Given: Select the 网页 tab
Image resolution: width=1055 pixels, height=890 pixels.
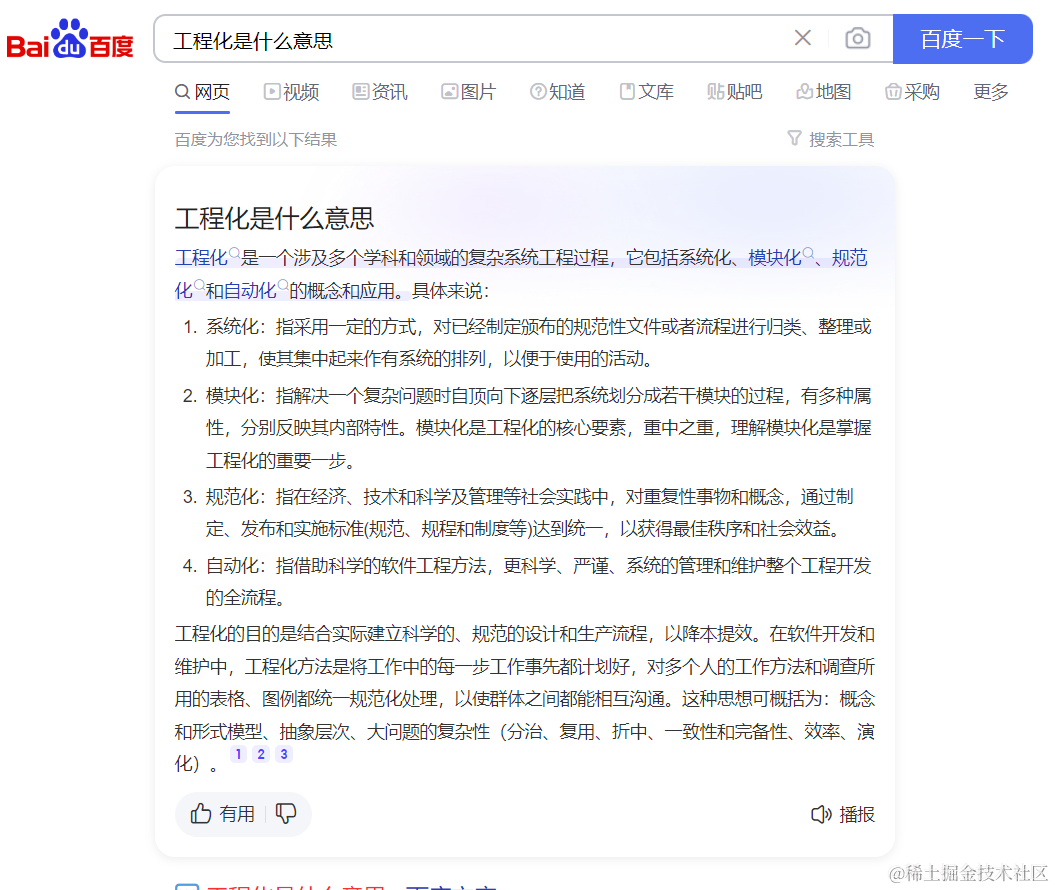Looking at the screenshot, I should [x=203, y=91].
